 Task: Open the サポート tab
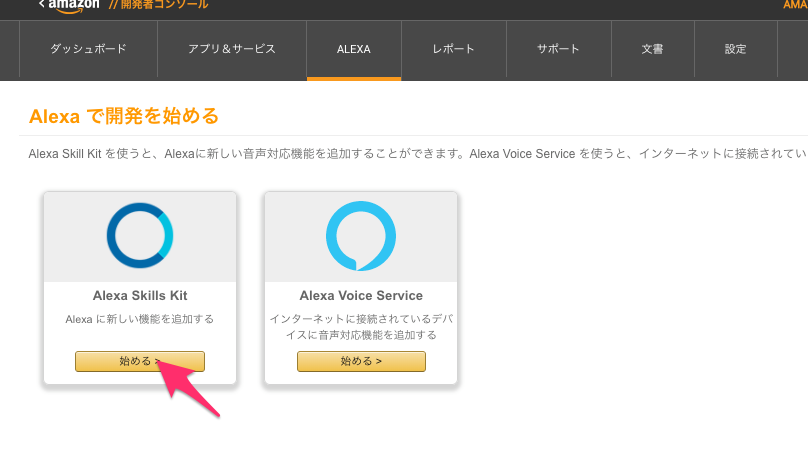click(559, 49)
